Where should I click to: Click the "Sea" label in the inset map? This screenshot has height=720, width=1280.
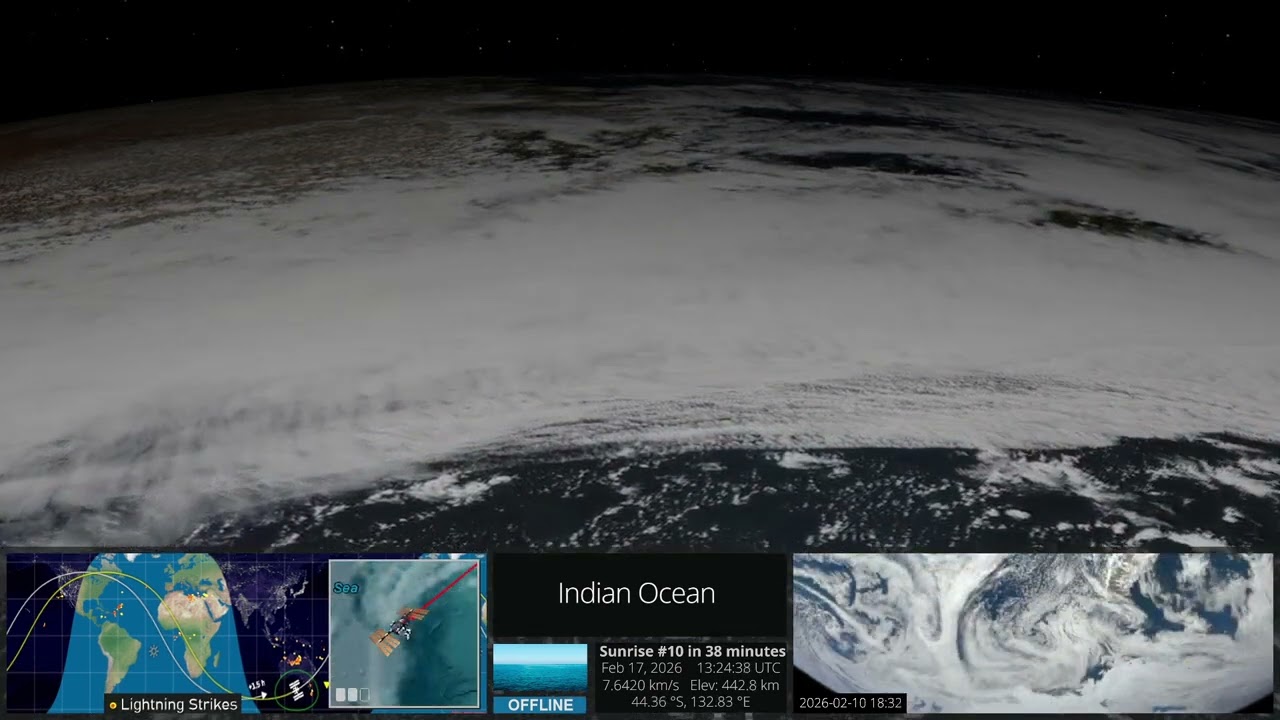pyautogui.click(x=346, y=588)
